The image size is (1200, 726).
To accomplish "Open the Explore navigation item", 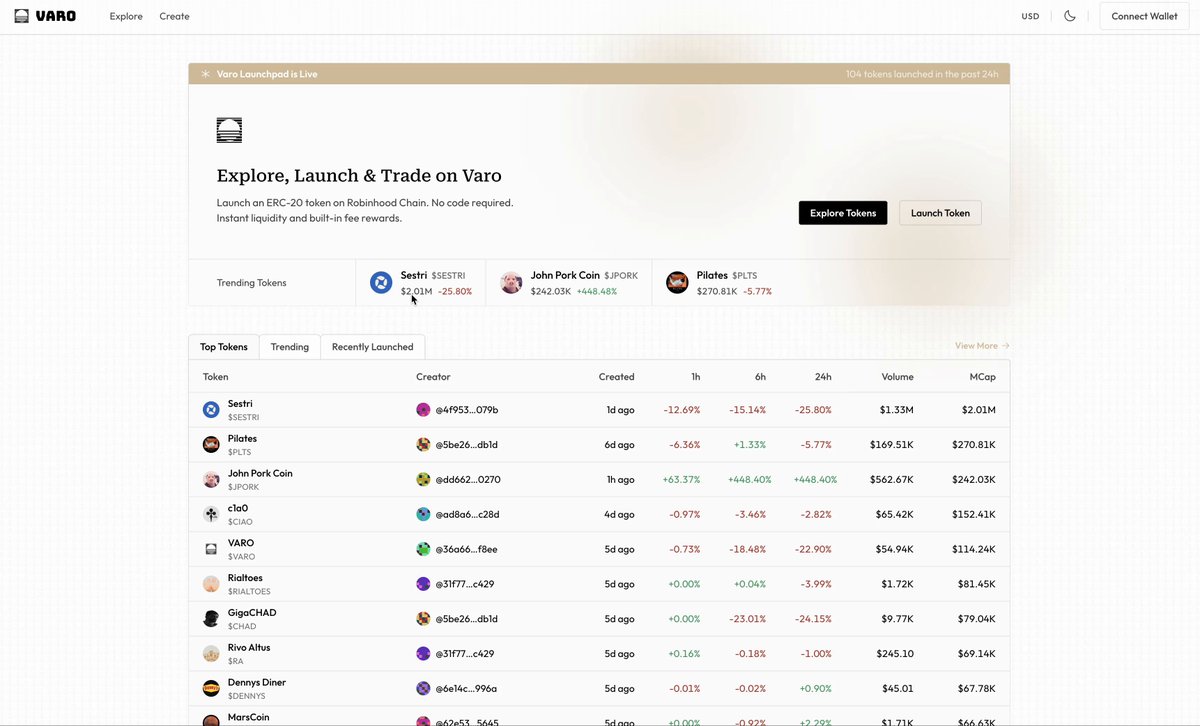I will 126,16.
